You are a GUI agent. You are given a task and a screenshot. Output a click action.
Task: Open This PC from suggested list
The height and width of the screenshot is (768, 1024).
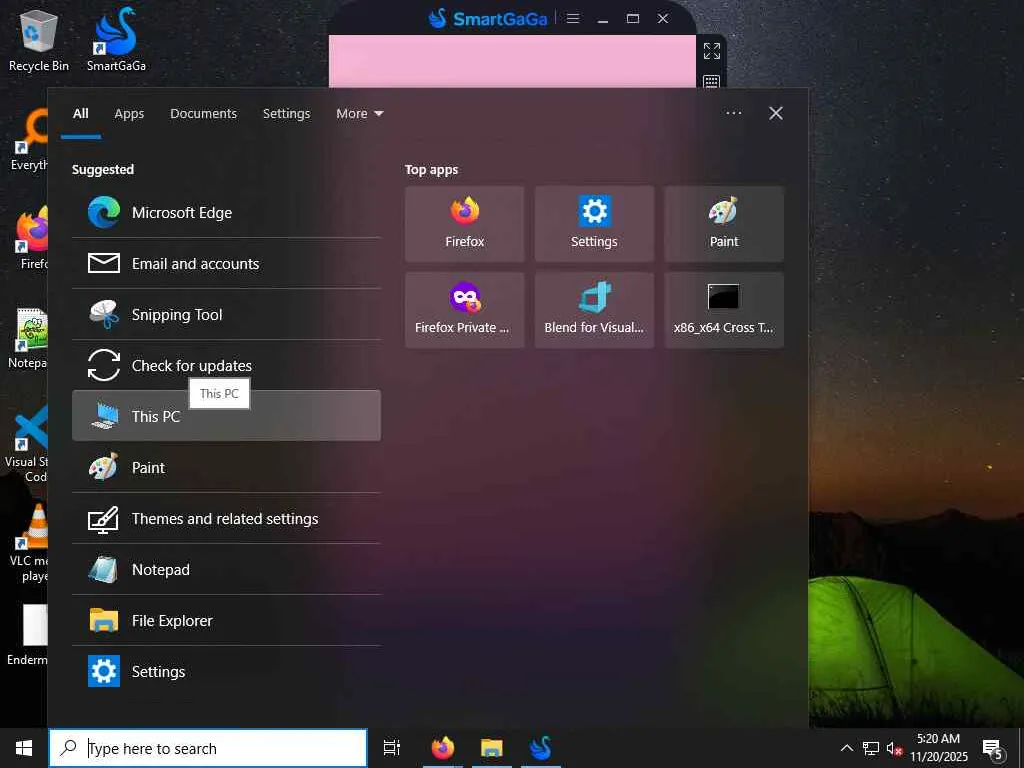(x=226, y=415)
